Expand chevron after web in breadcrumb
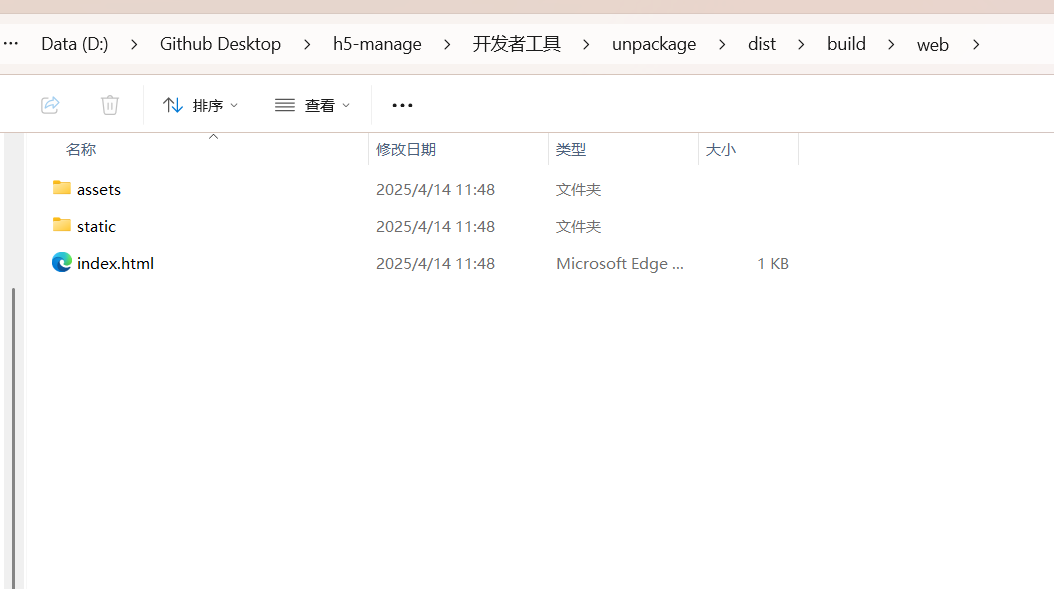The image size is (1054, 589). [976, 44]
